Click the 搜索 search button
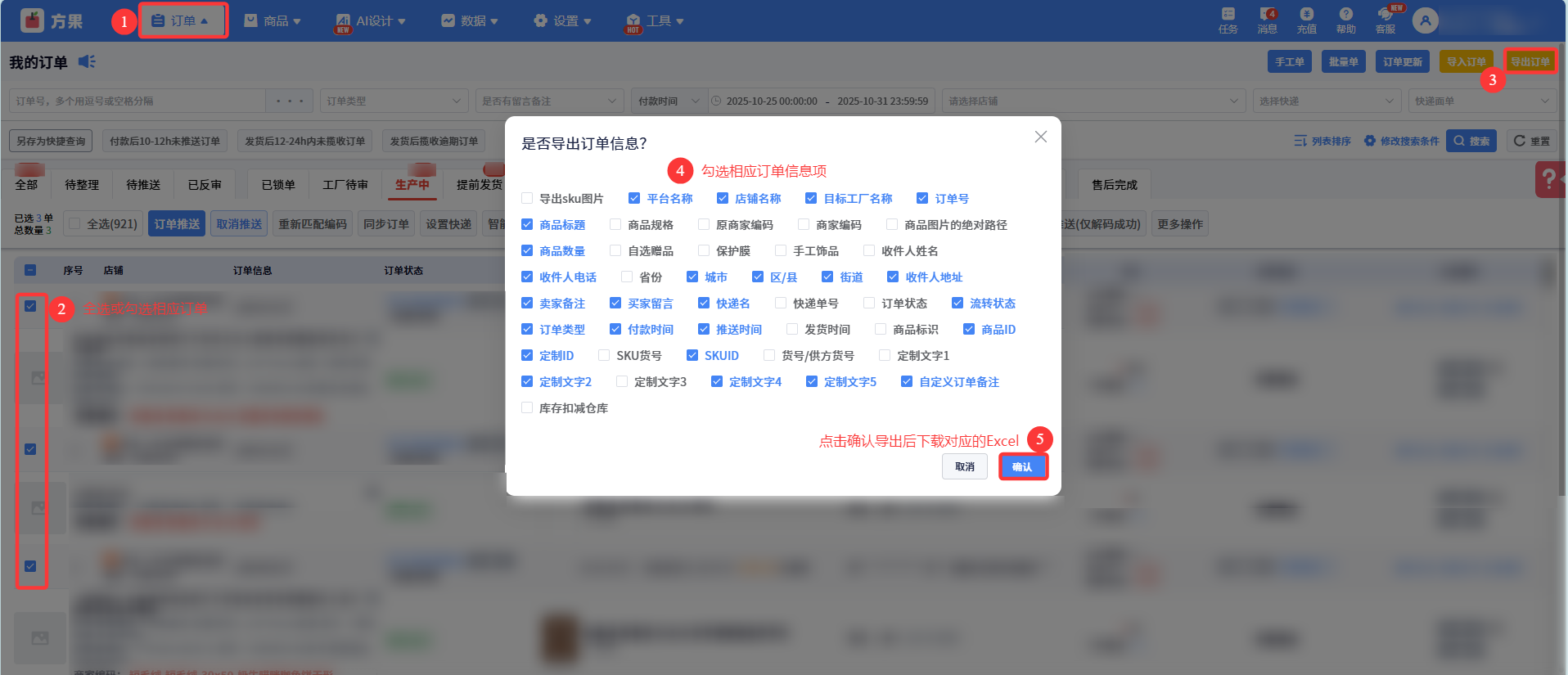The height and width of the screenshot is (675, 1568). pyautogui.click(x=1471, y=141)
